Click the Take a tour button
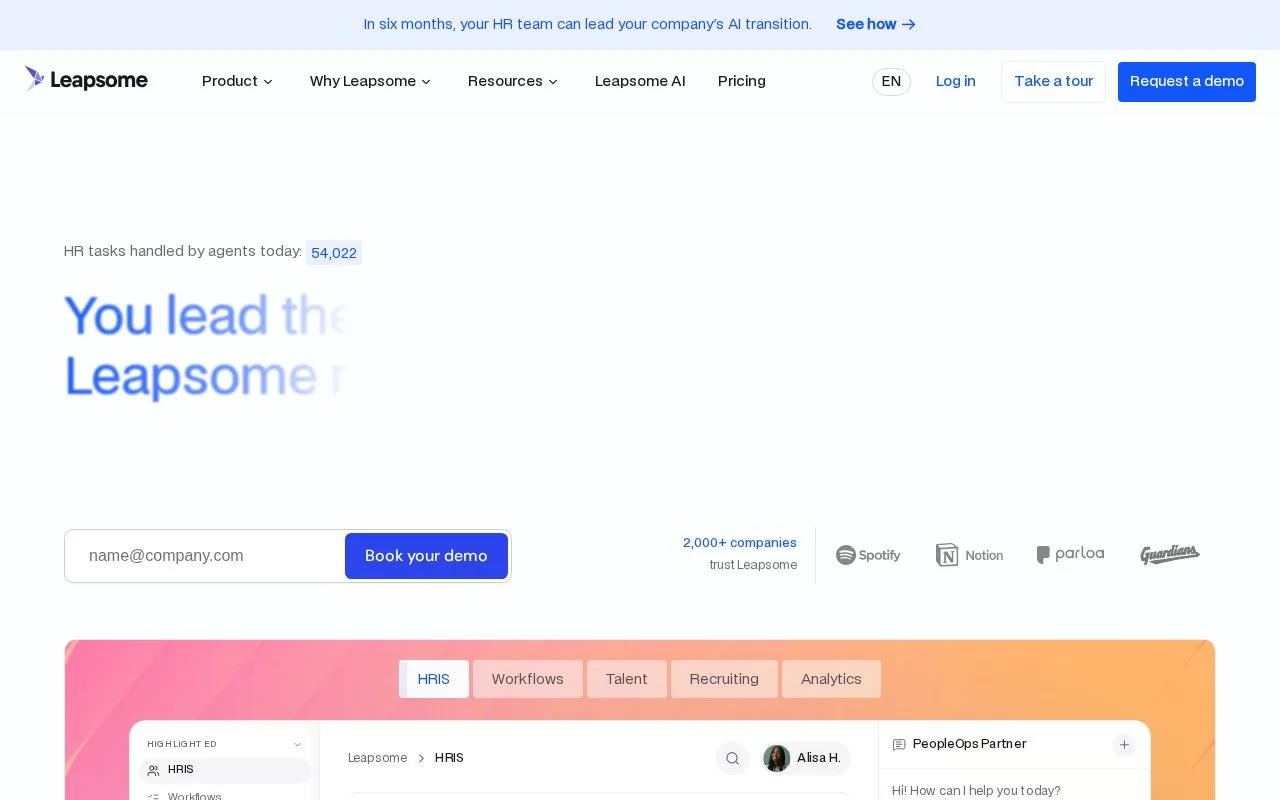This screenshot has width=1280, height=800. coord(1054,82)
